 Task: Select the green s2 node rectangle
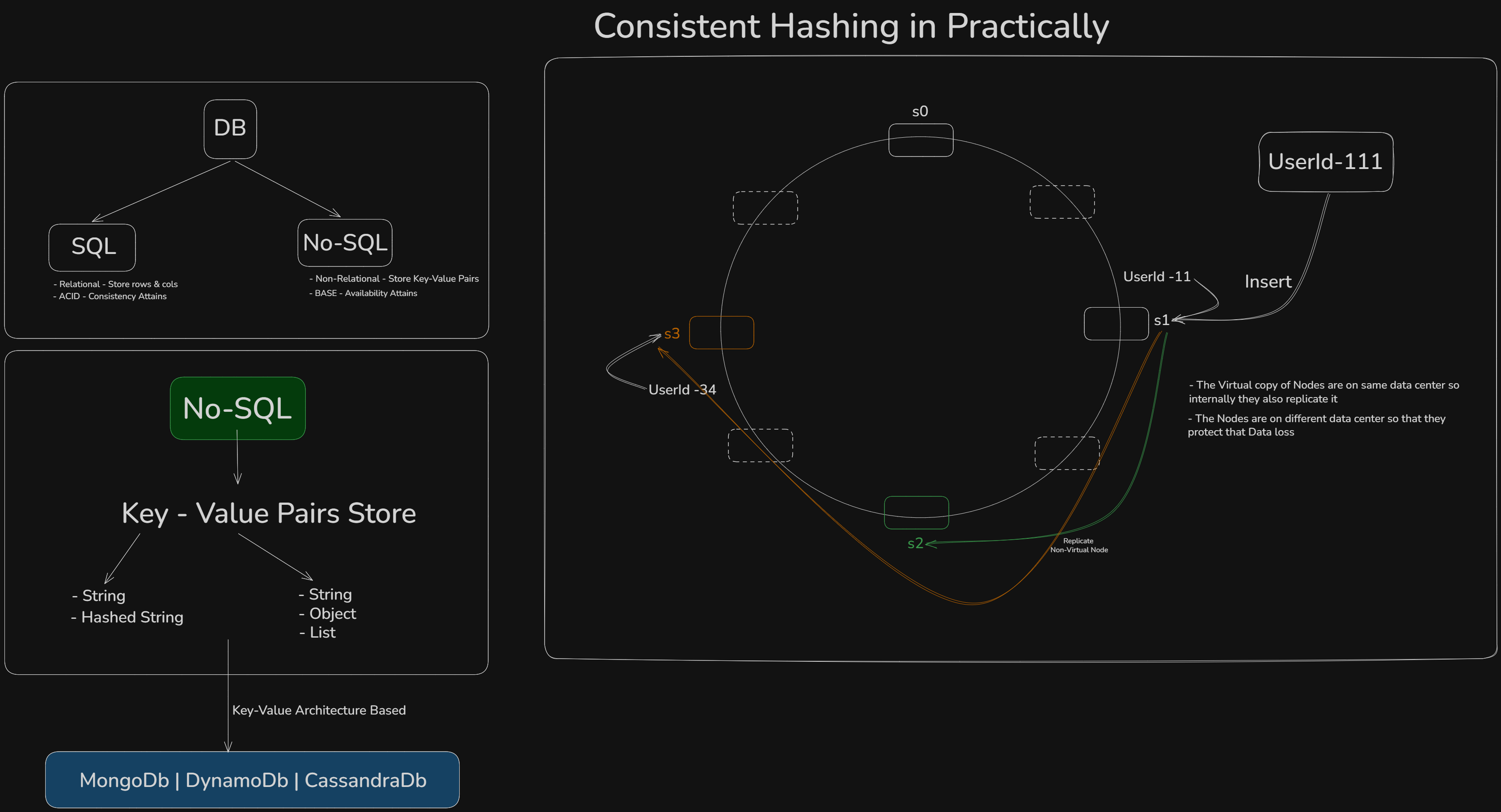point(917,512)
